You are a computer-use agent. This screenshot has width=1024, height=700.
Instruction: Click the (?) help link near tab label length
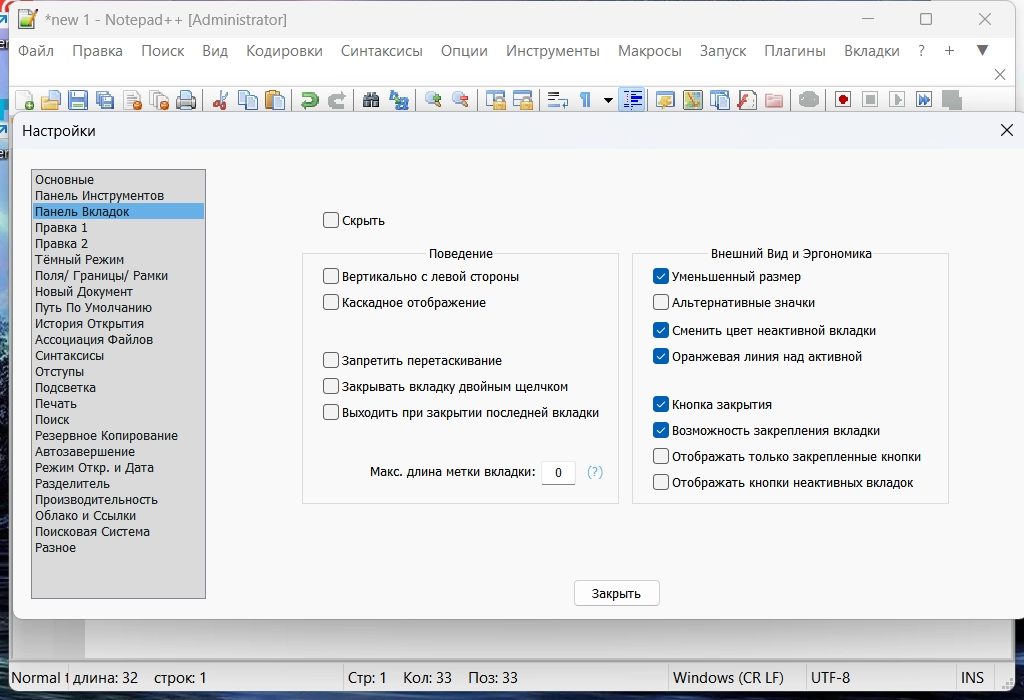(595, 472)
